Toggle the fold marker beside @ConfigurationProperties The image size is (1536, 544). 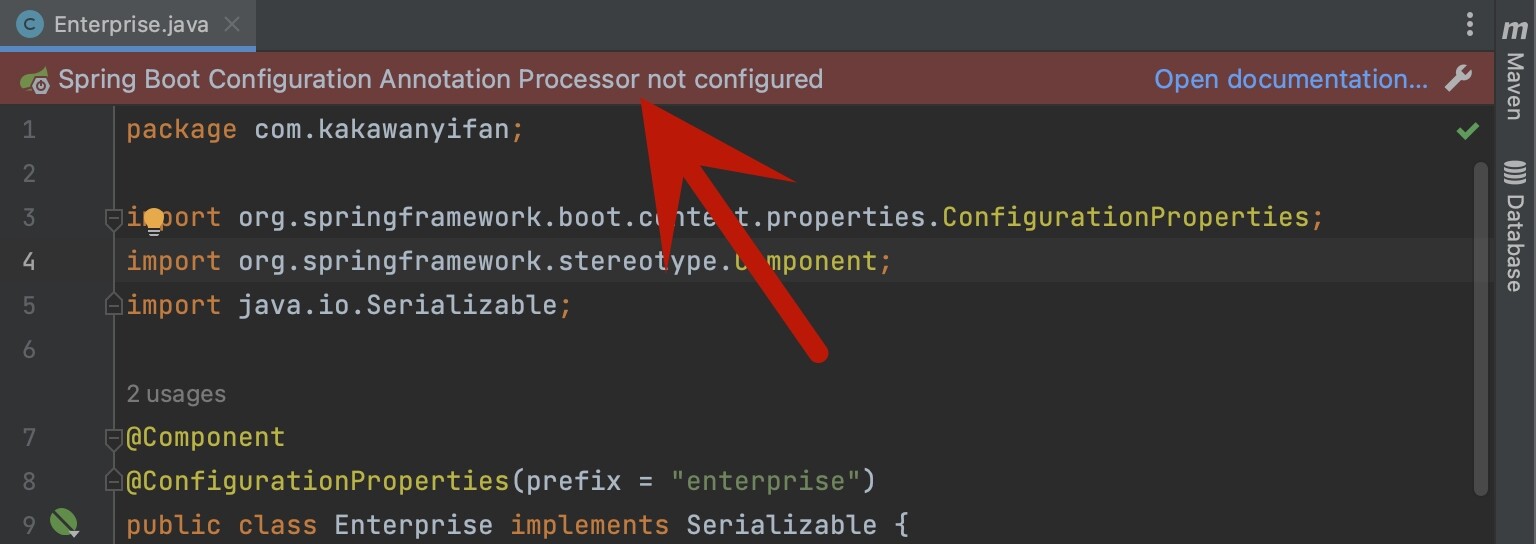coord(113,482)
